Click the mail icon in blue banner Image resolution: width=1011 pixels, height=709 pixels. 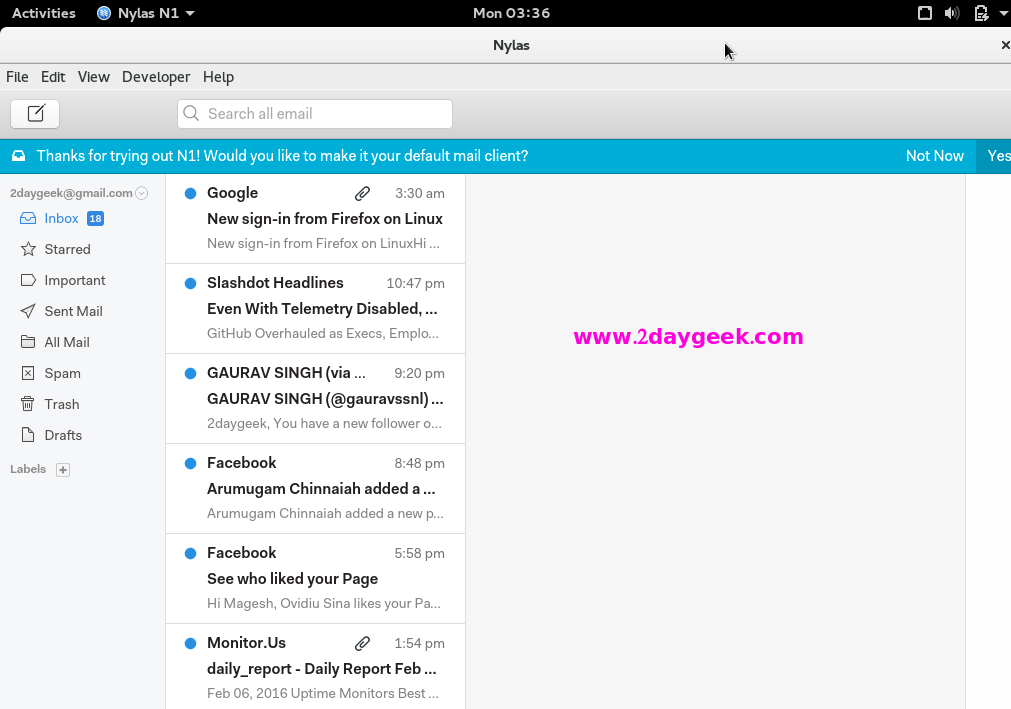[x=19, y=156]
